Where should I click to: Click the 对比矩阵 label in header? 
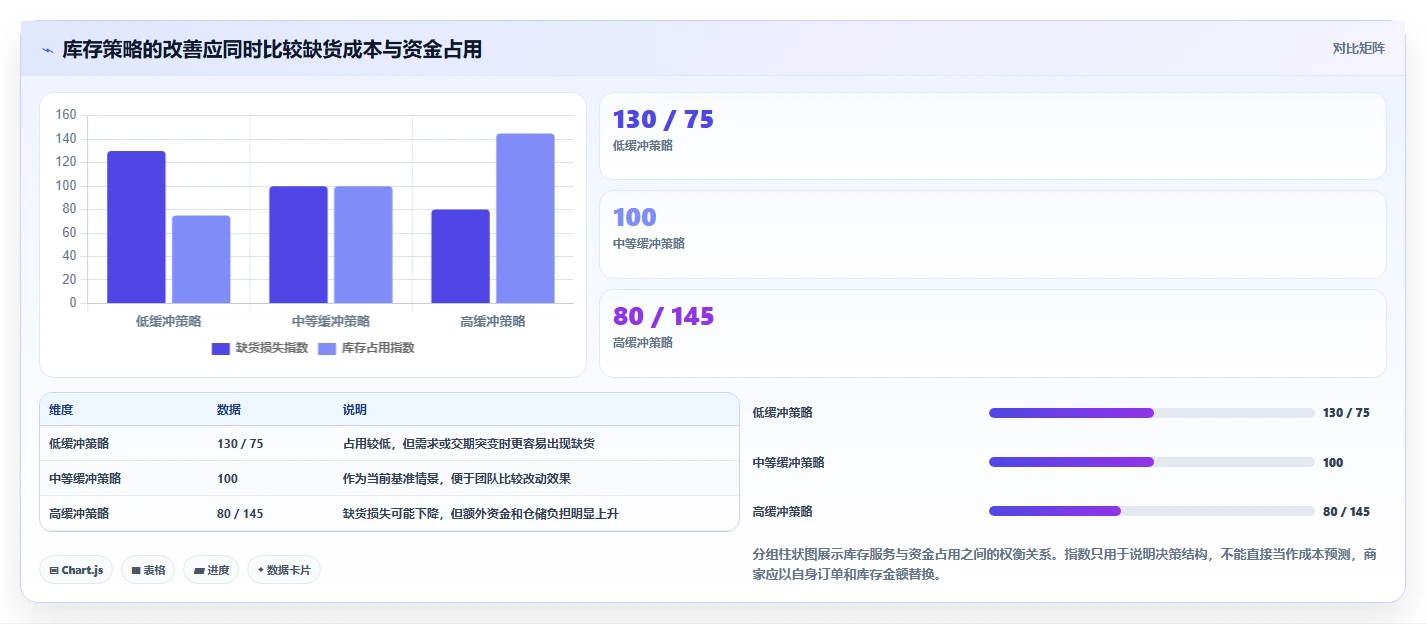pyautogui.click(x=1359, y=48)
